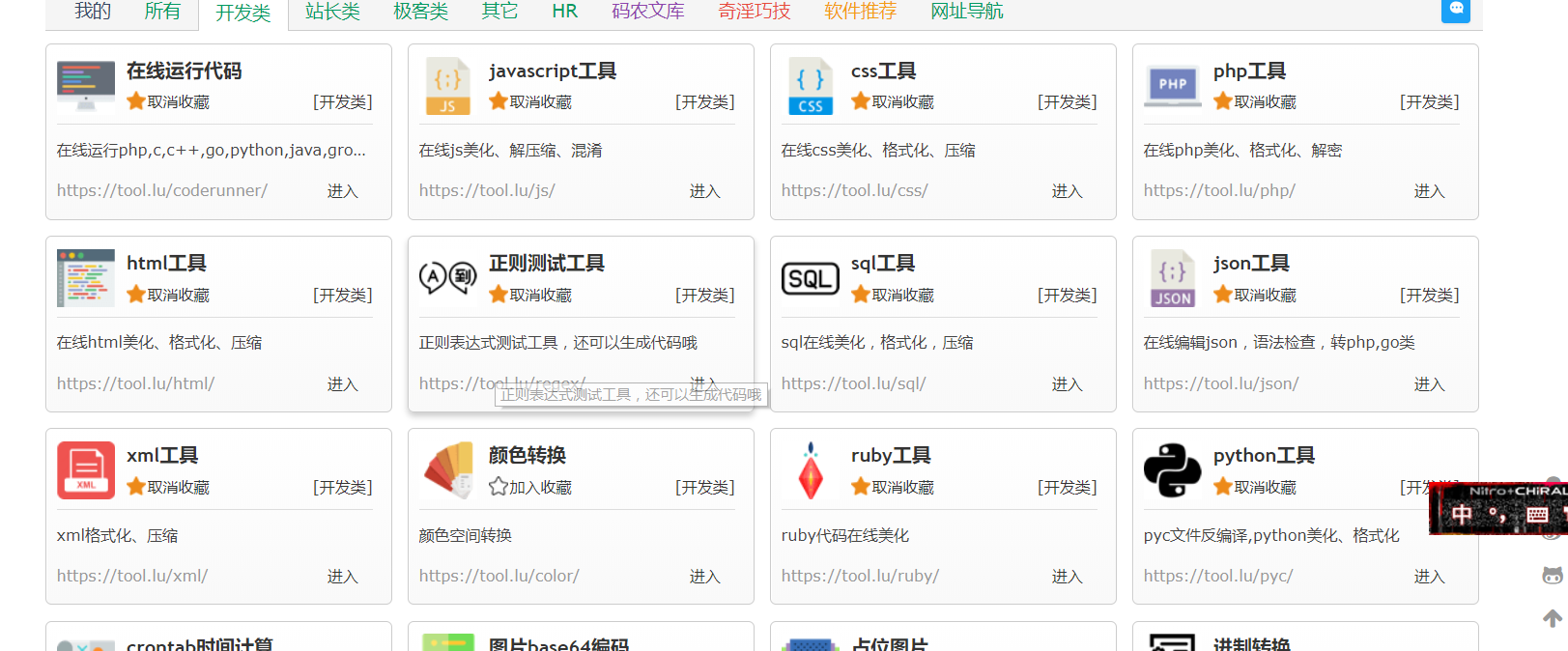This screenshot has width=1568, height=651.
Task: Open link https://tool.lu/js/
Action: pos(487,190)
